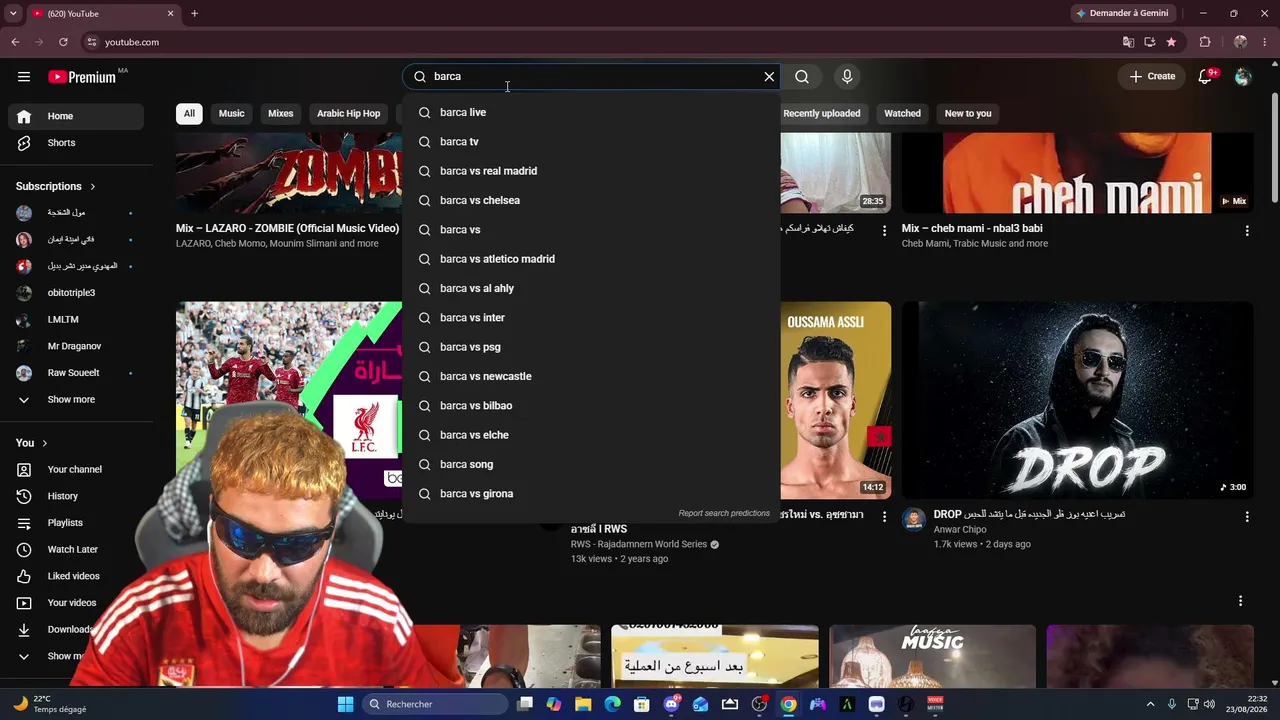The height and width of the screenshot is (720, 1280).
Task: Go back in Chrome
Action: 15,42
